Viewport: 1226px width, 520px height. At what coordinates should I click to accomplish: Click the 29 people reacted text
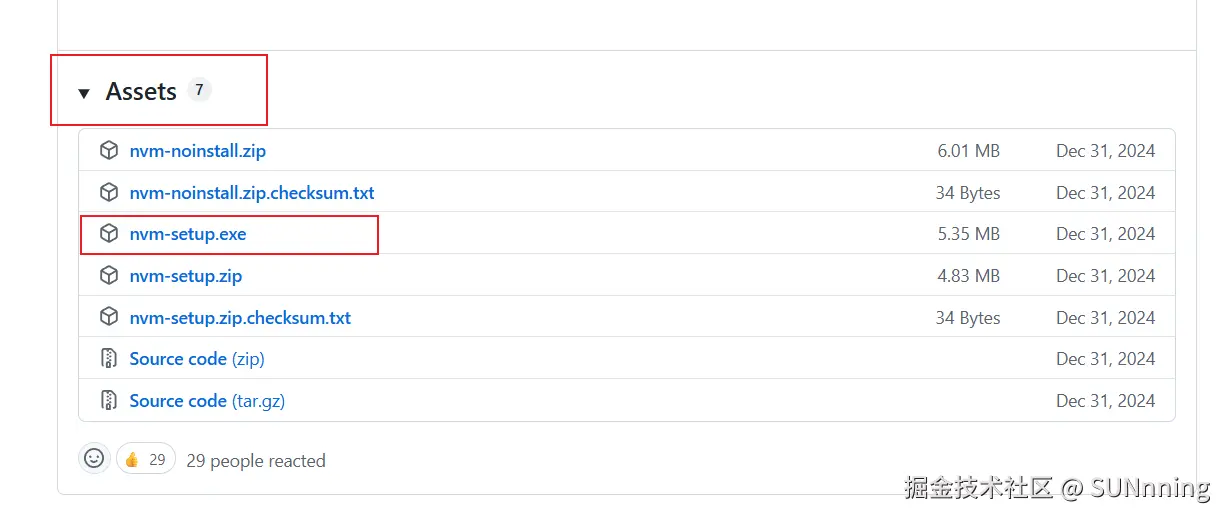(256, 461)
